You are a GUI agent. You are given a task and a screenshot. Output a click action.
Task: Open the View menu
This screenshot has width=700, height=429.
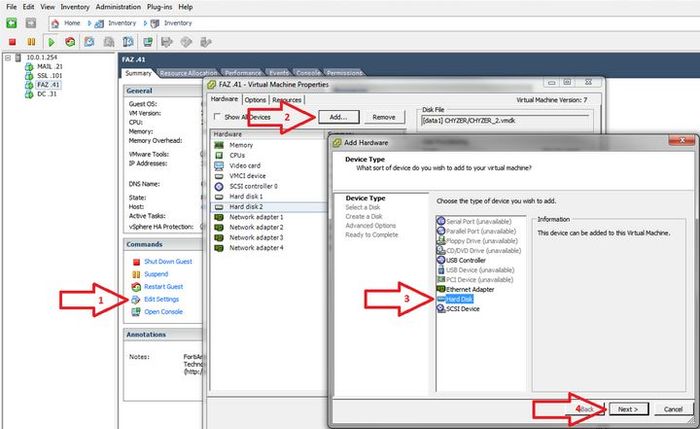(x=47, y=7)
